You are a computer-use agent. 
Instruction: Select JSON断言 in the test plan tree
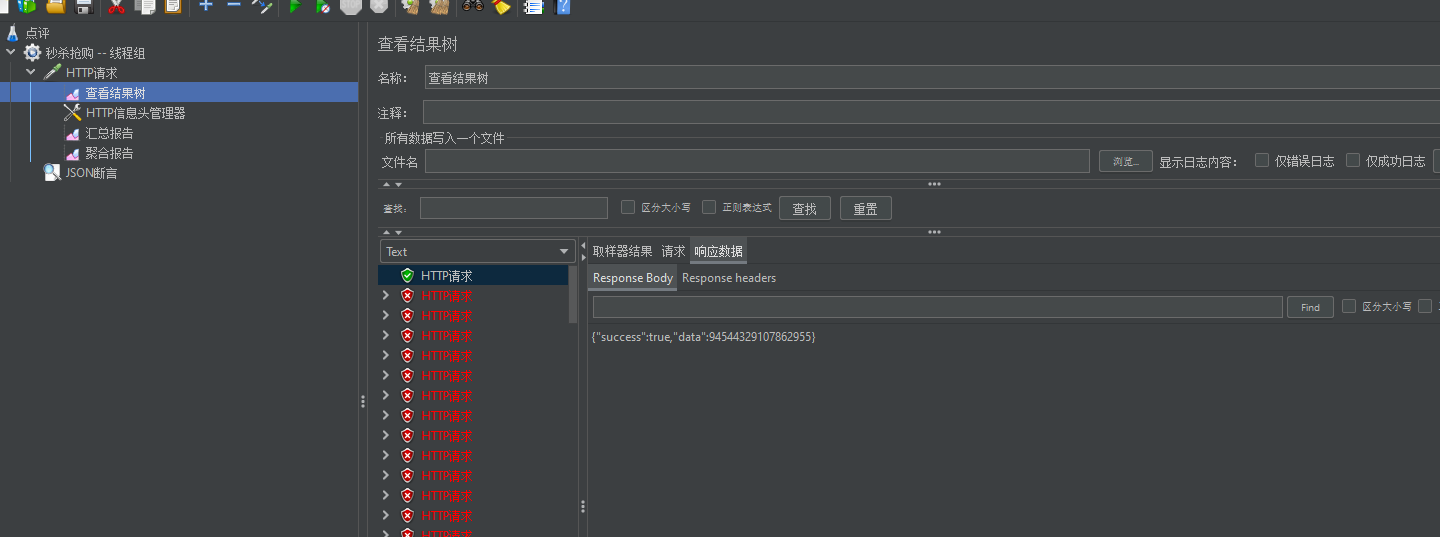point(91,173)
